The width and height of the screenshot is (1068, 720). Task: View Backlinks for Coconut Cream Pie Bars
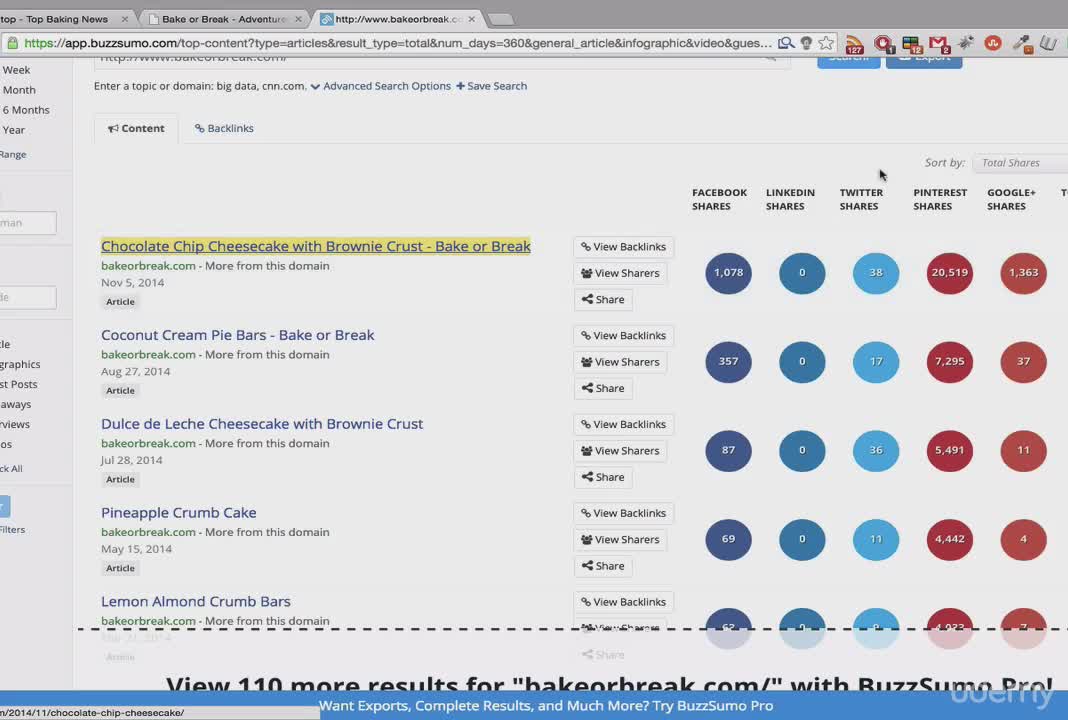(623, 336)
